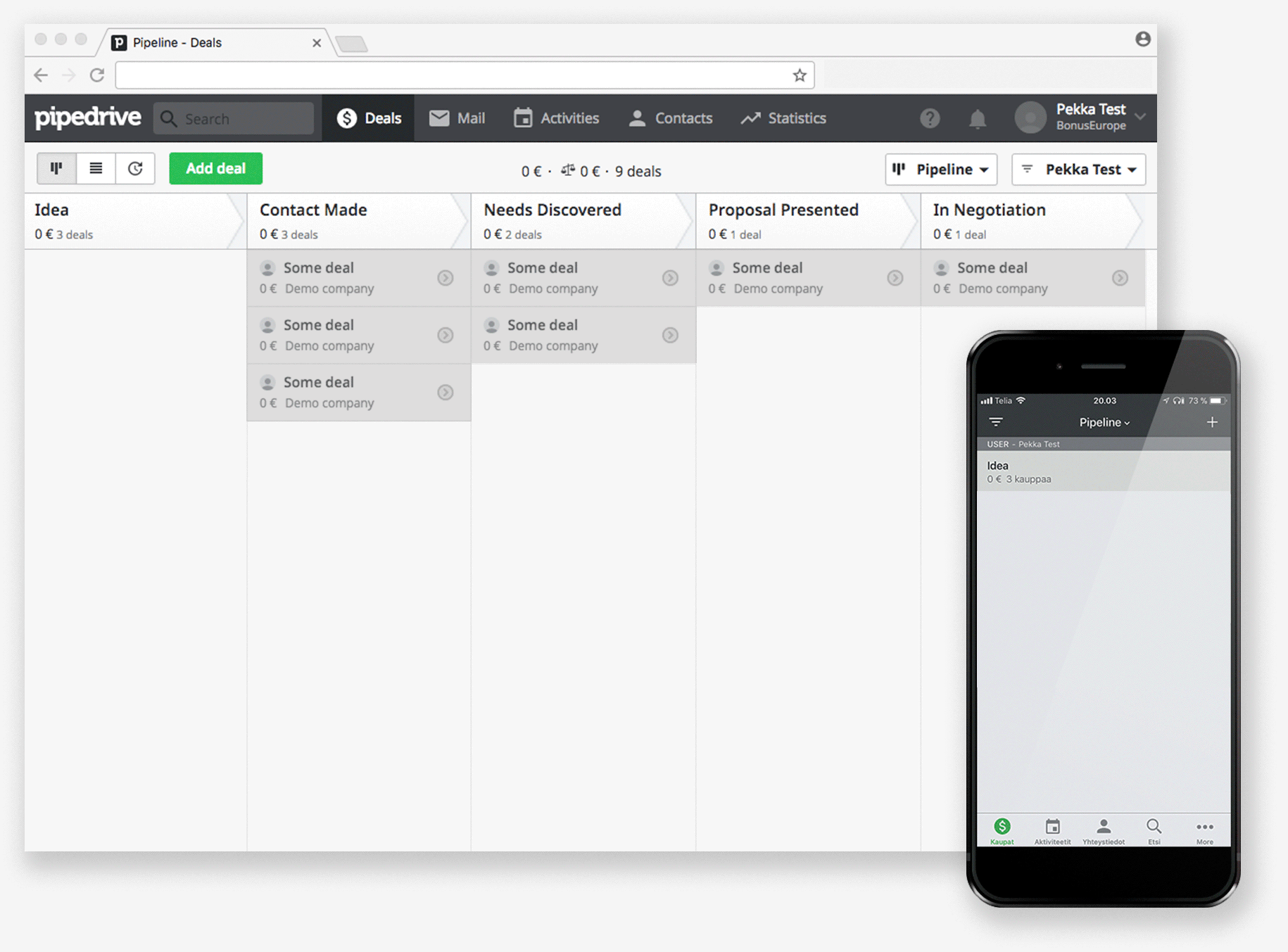The image size is (1288, 952).
Task: Close the Pipeline - Deals browser tab
Action: coord(317,43)
